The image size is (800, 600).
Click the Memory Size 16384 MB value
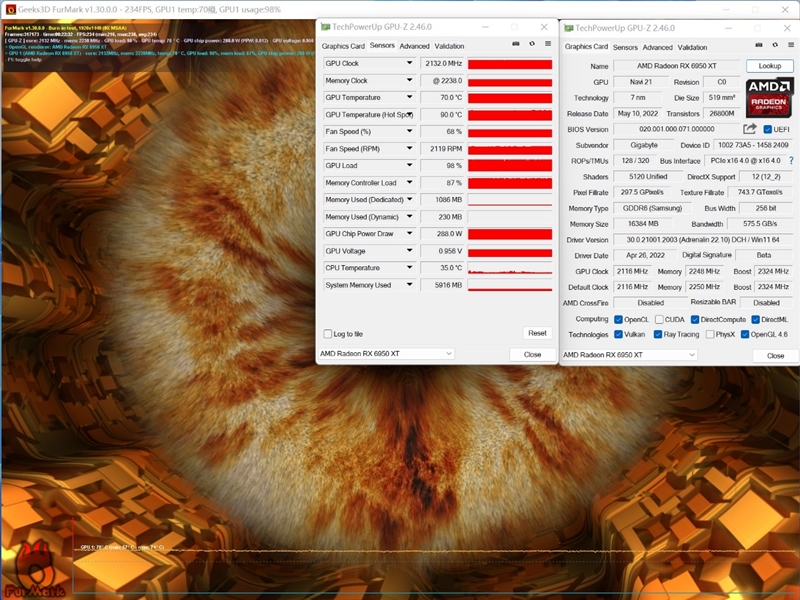click(643, 223)
